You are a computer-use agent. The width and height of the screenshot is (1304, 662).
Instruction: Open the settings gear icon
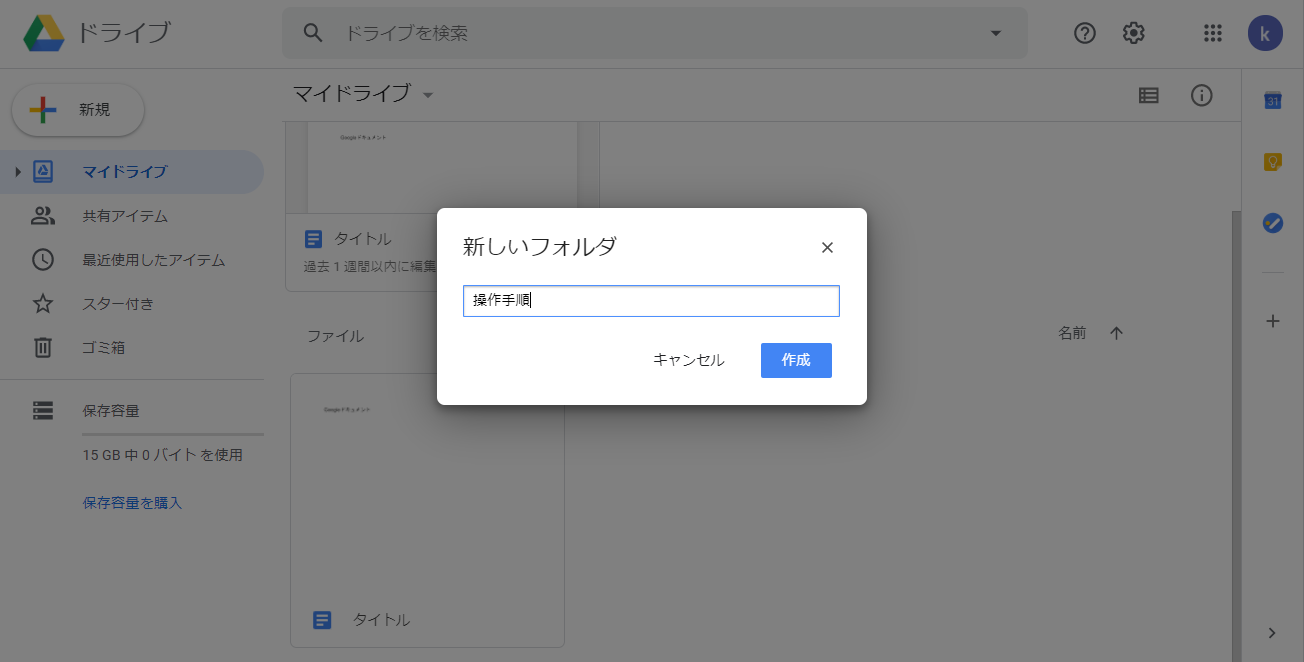1133,33
